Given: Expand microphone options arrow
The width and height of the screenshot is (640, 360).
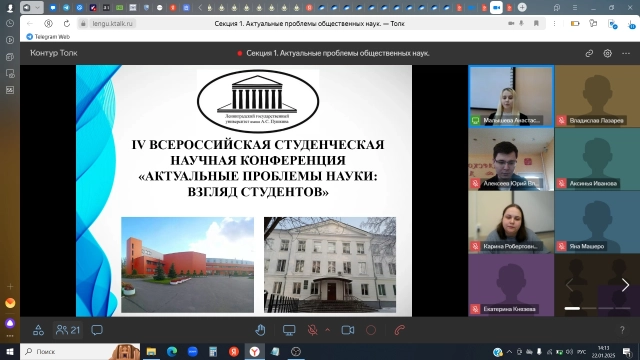Looking at the screenshot, I should pyautogui.click(x=327, y=330).
